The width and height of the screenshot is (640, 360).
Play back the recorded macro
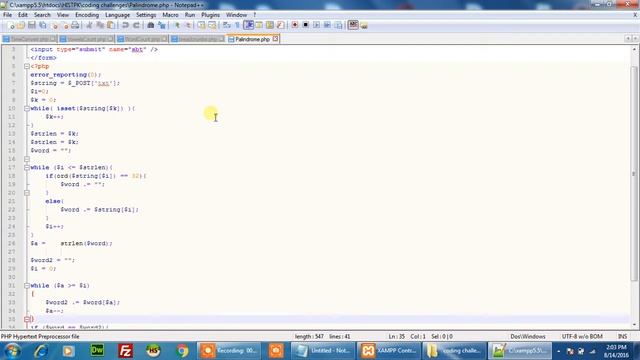316,25
